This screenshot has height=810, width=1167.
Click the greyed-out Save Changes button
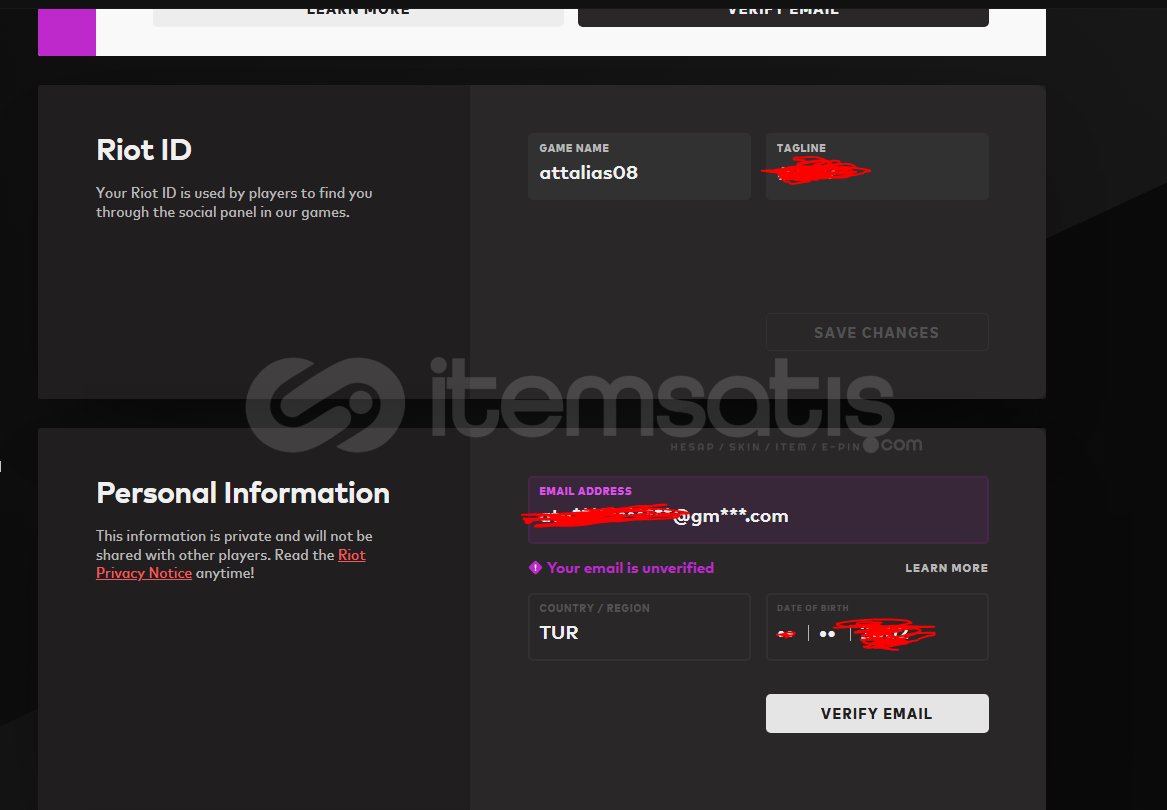coord(877,332)
